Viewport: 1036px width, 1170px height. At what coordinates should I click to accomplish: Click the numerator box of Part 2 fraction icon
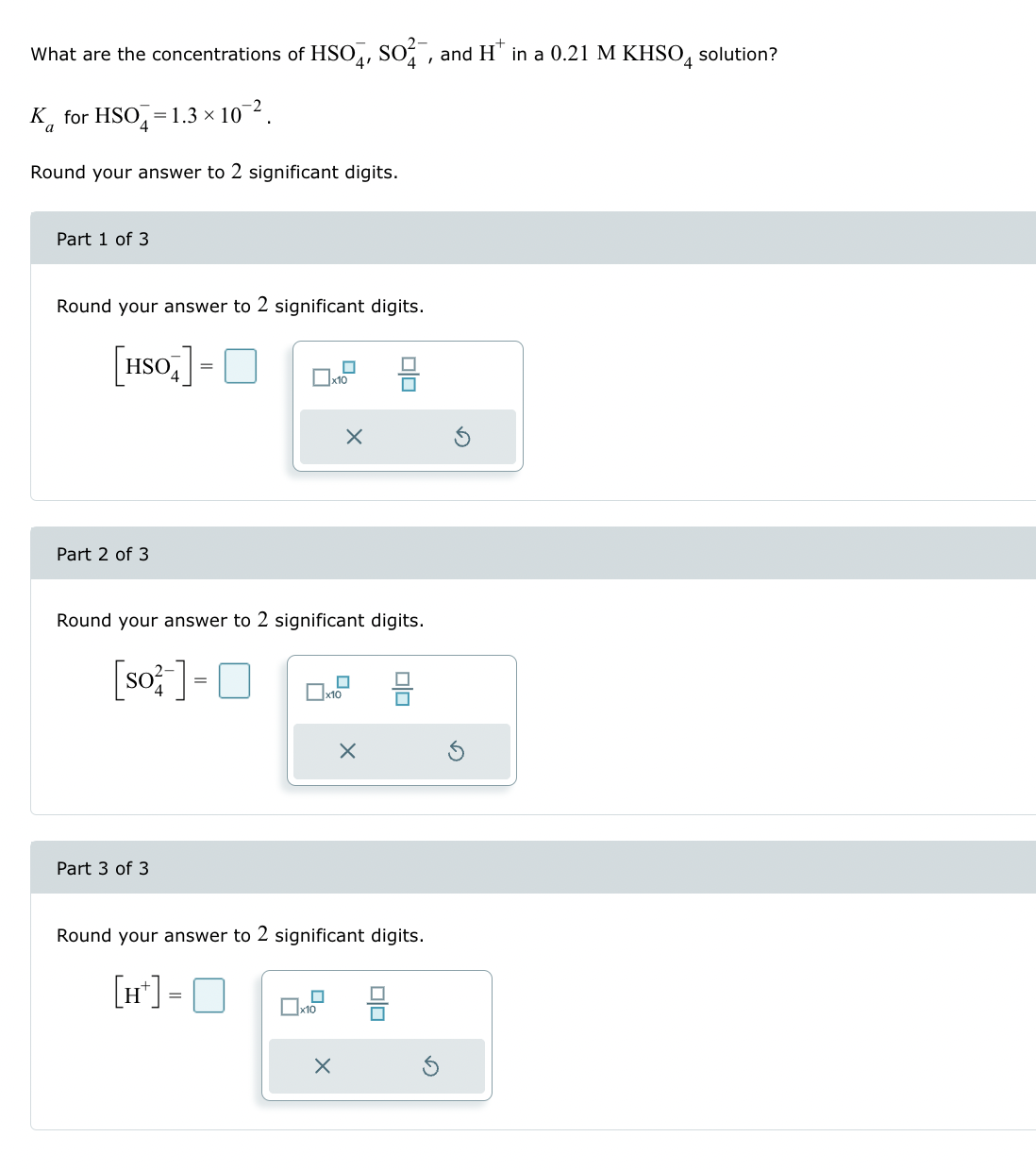[x=402, y=680]
